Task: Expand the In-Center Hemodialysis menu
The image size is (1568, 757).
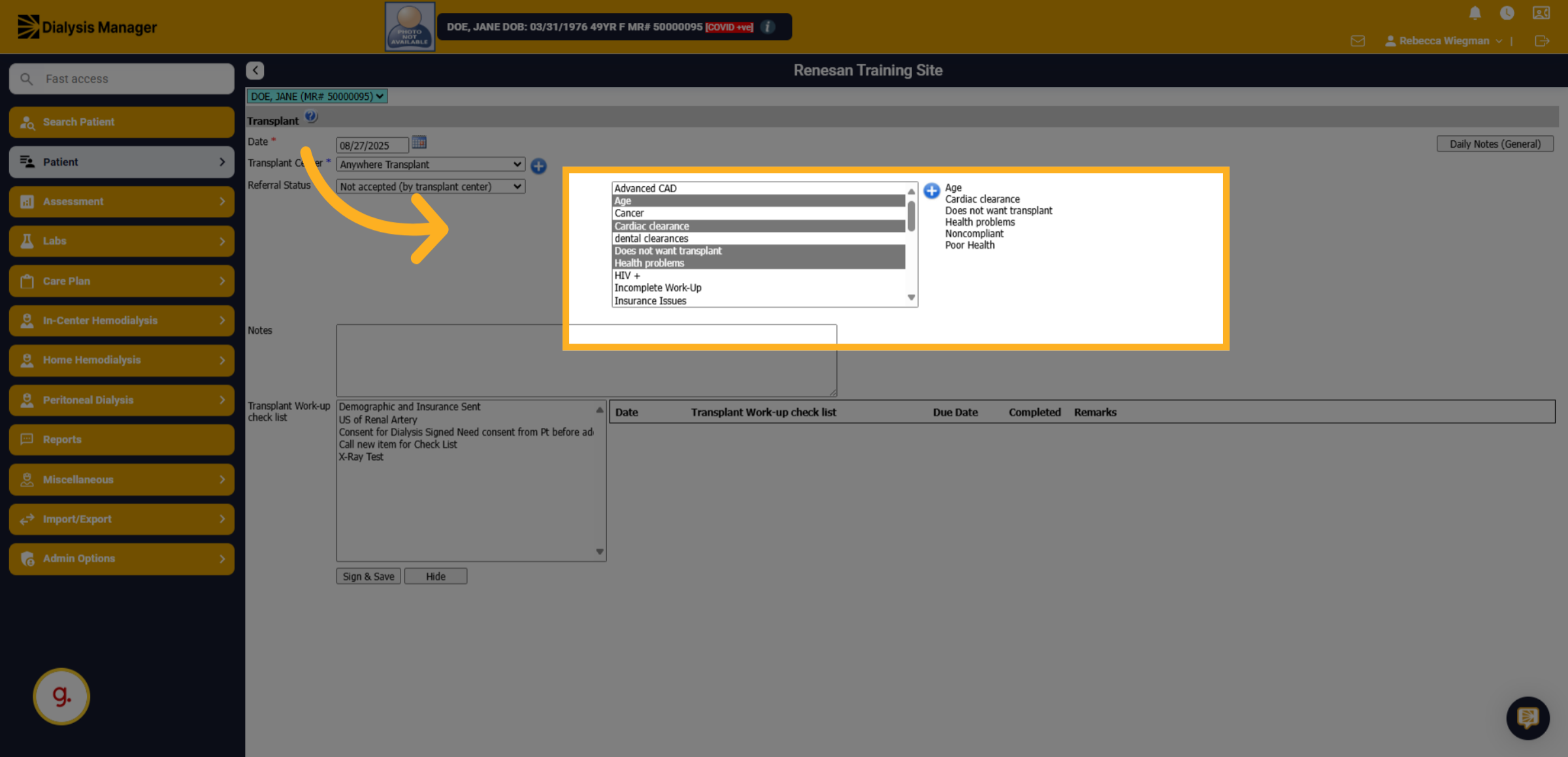Action: click(x=122, y=321)
